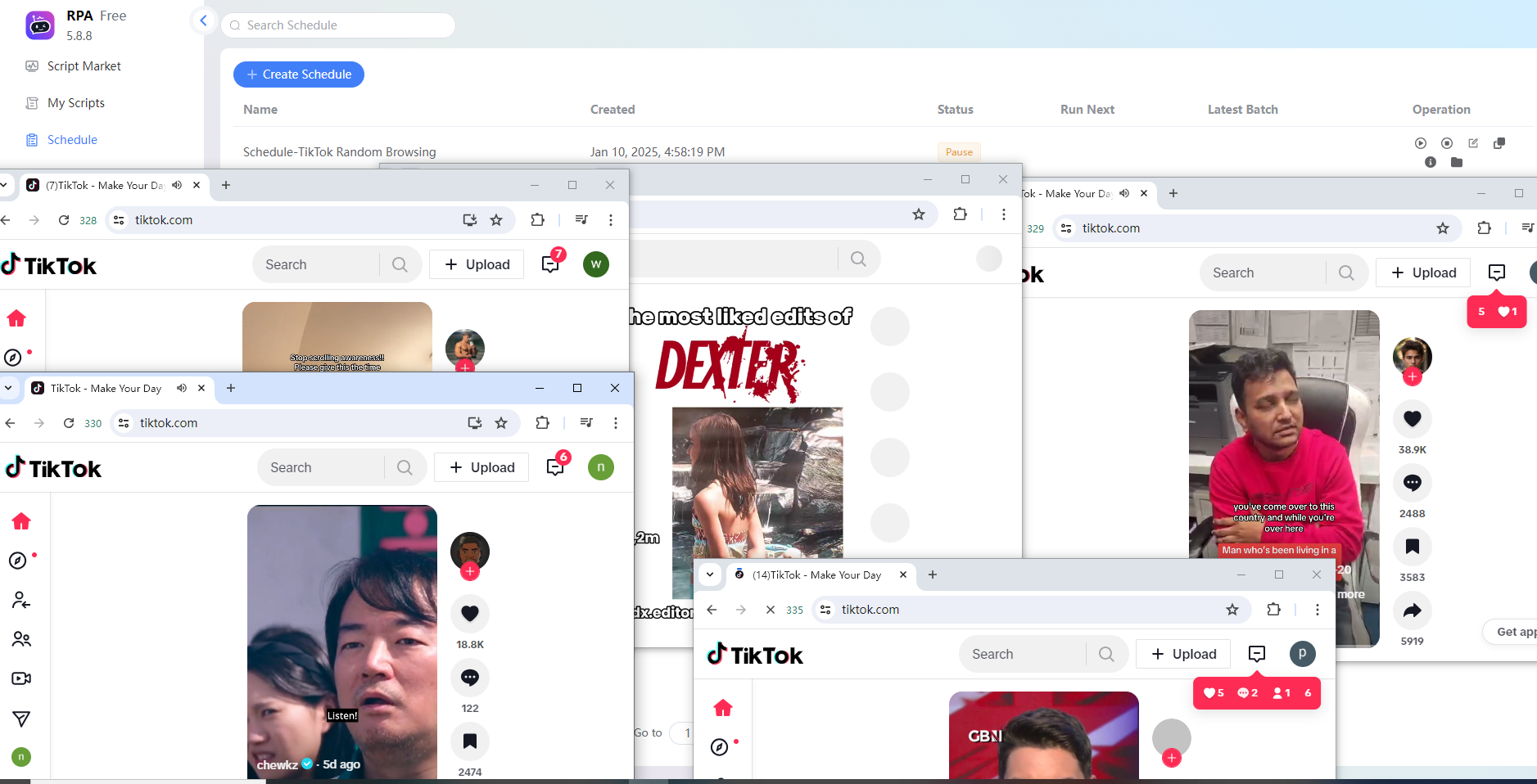Open the 'p' profile avatar in (14)TikTok window
This screenshot has width=1537, height=784.
coord(1303,654)
